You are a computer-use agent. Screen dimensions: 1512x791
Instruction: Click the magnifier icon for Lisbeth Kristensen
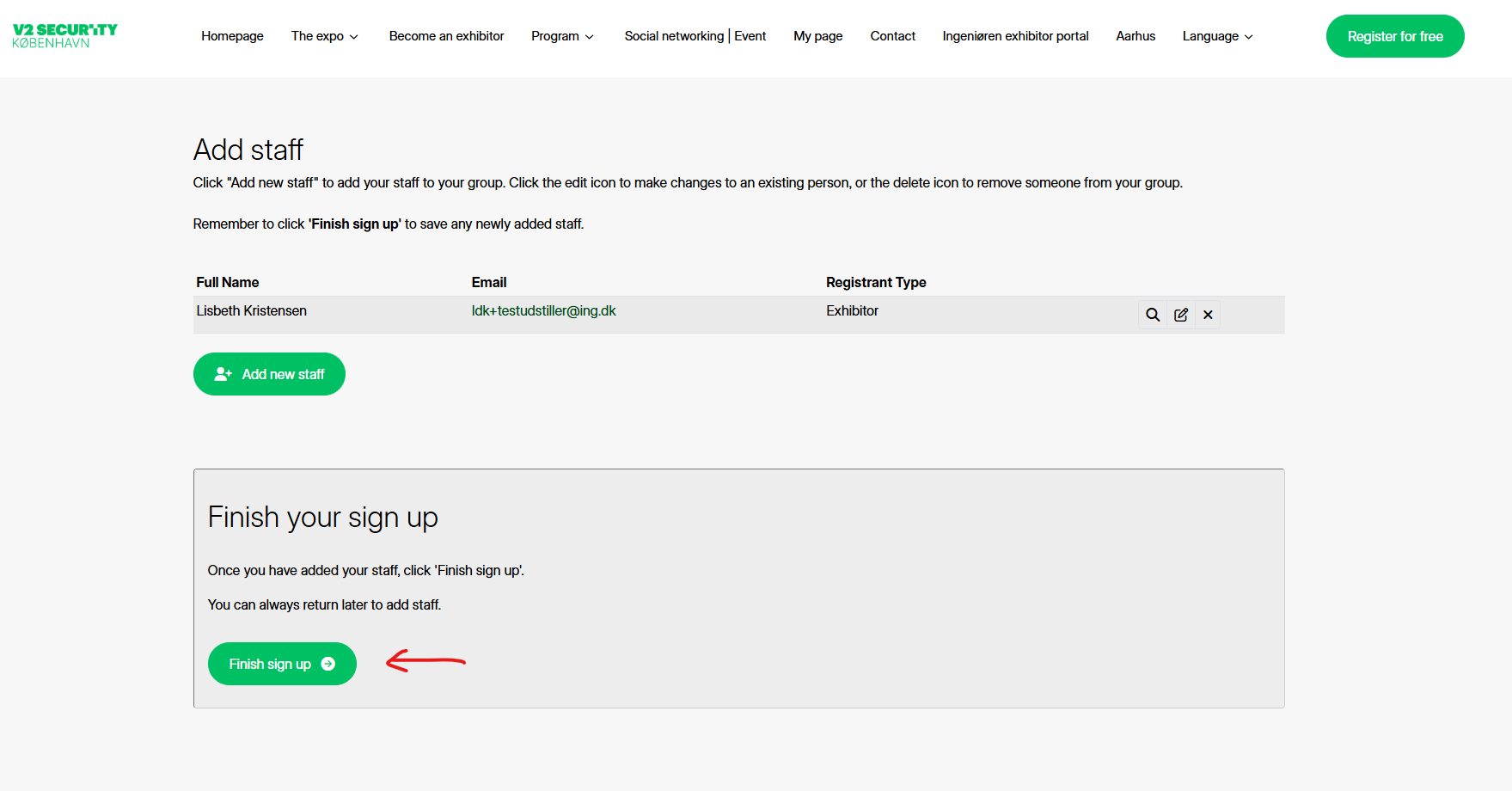coord(1153,315)
